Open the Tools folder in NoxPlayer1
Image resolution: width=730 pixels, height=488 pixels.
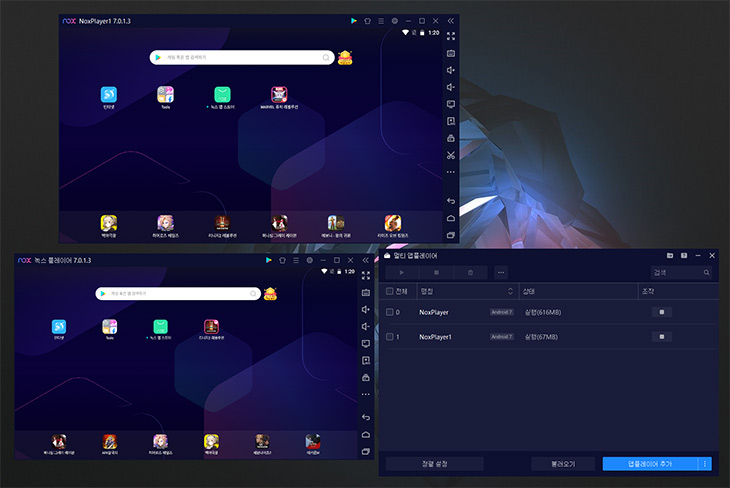tap(165, 95)
